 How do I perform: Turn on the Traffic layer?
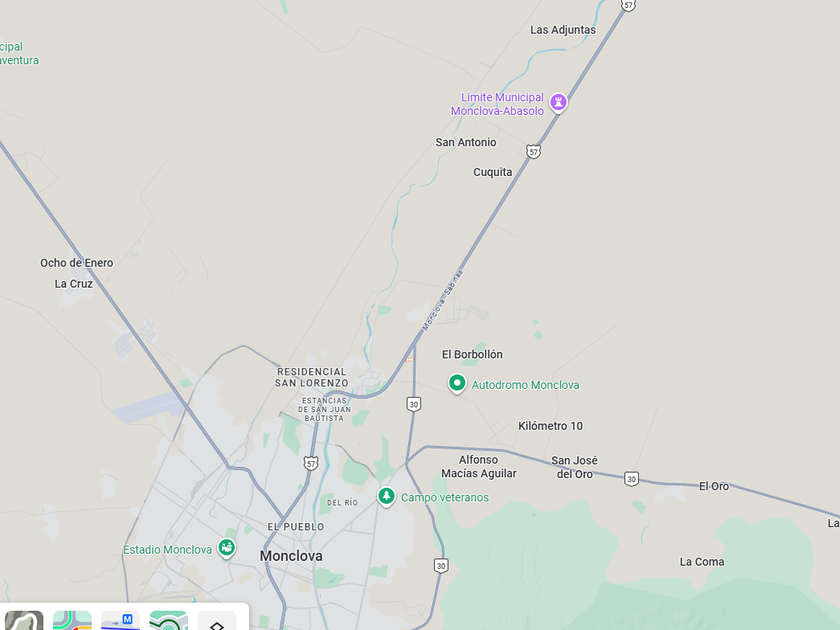(x=72, y=621)
